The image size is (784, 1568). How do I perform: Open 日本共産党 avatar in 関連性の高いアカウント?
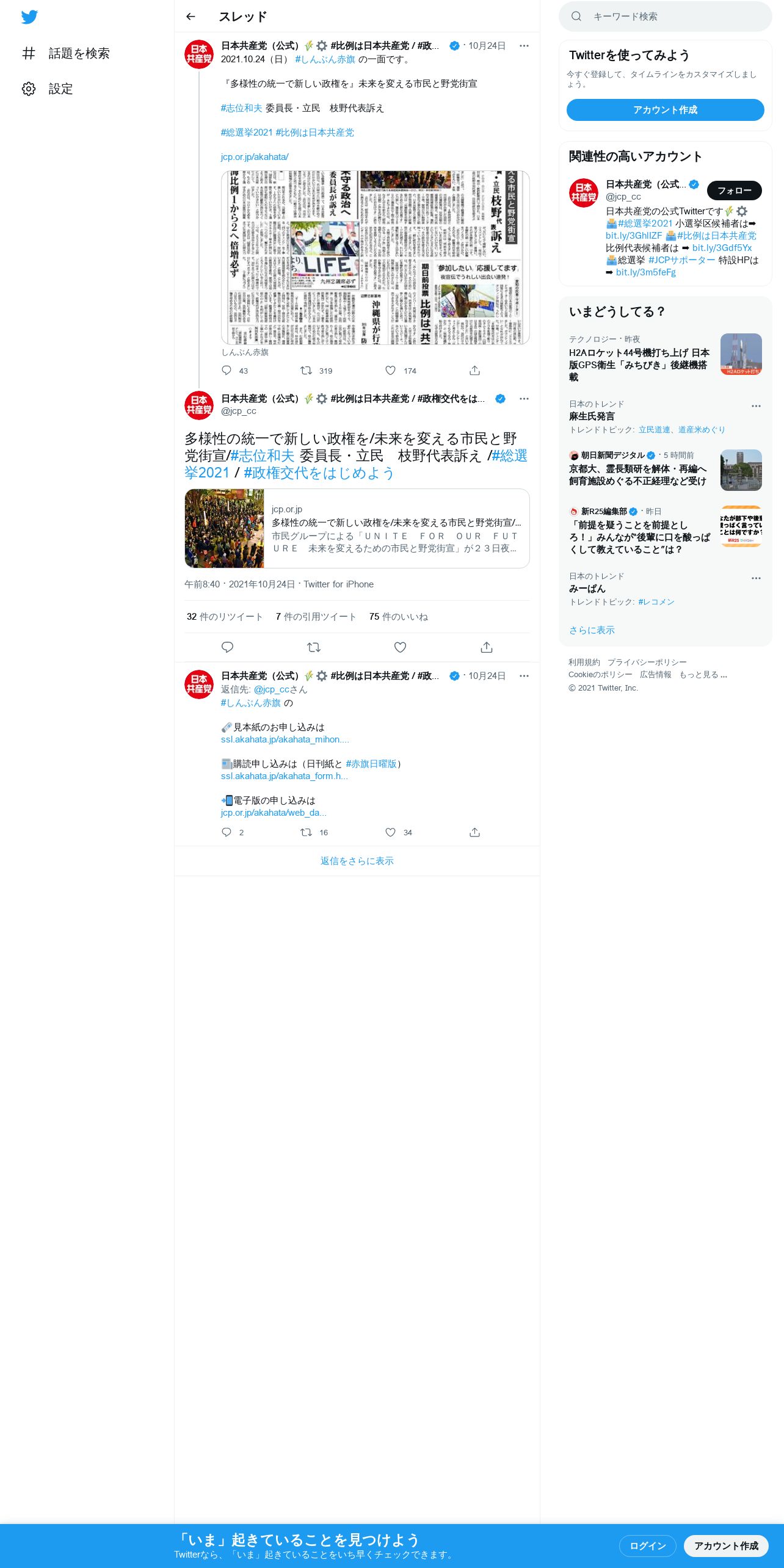pos(584,193)
